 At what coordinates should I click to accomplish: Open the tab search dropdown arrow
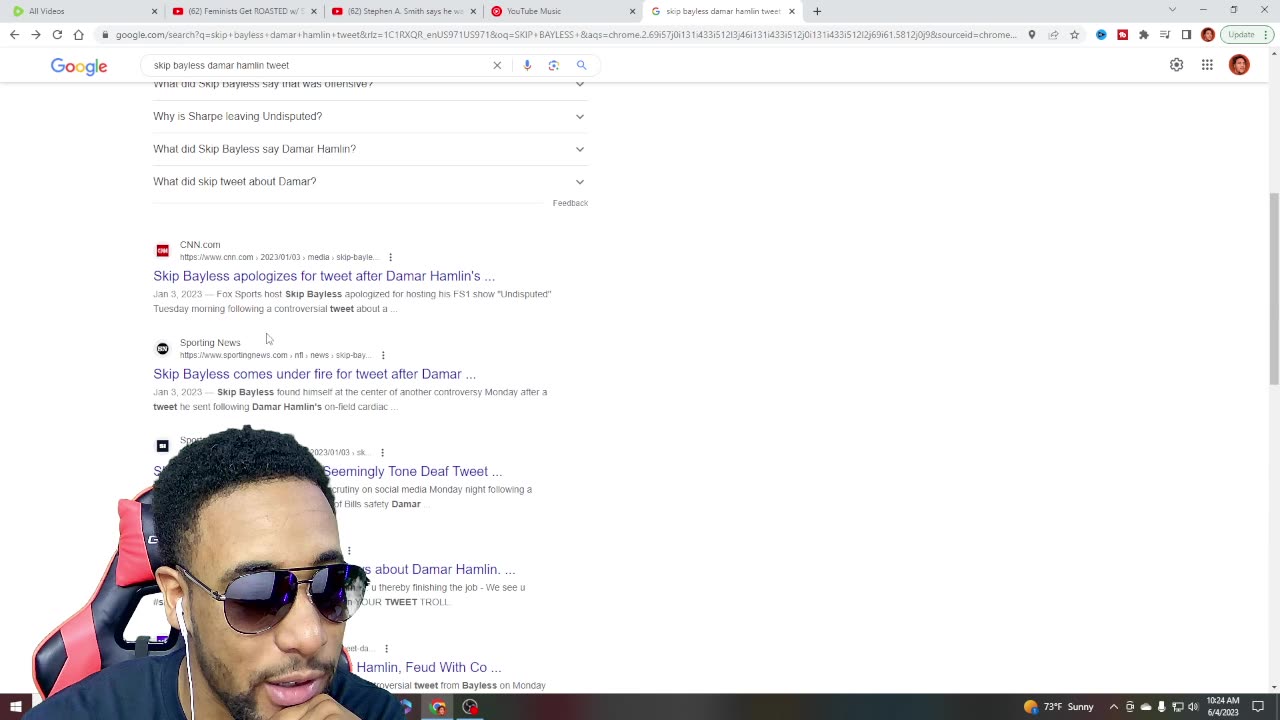click(x=1172, y=10)
